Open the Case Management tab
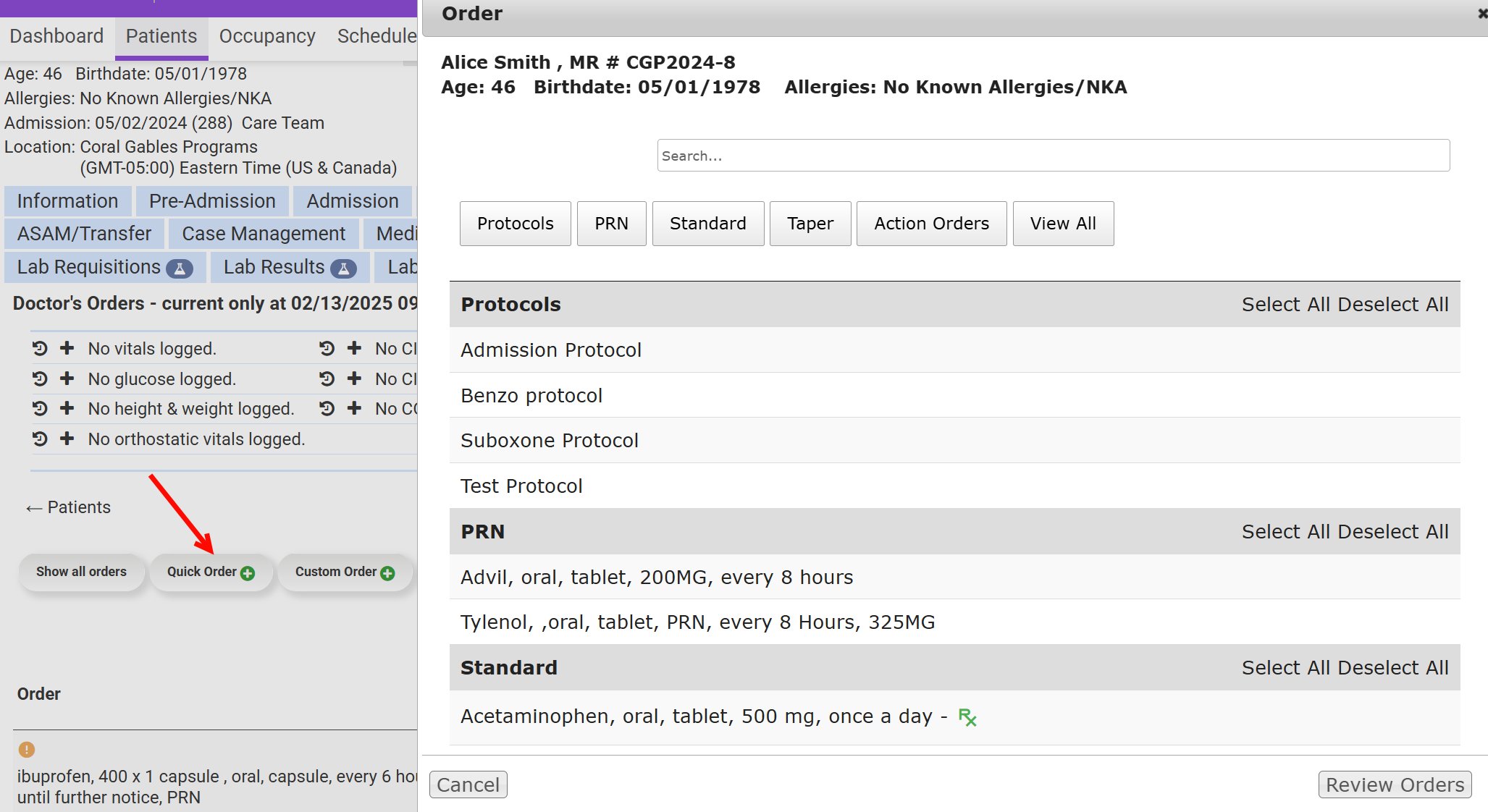 264,234
